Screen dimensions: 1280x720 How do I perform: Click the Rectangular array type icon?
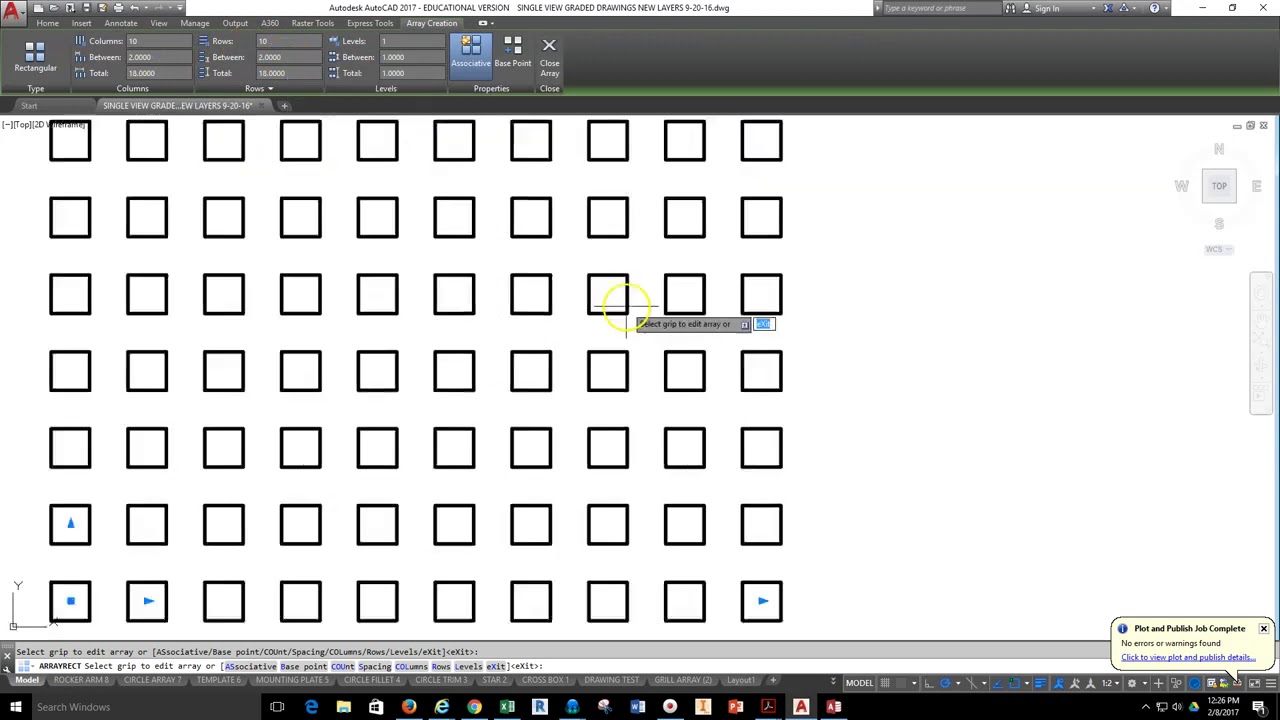(x=35, y=56)
